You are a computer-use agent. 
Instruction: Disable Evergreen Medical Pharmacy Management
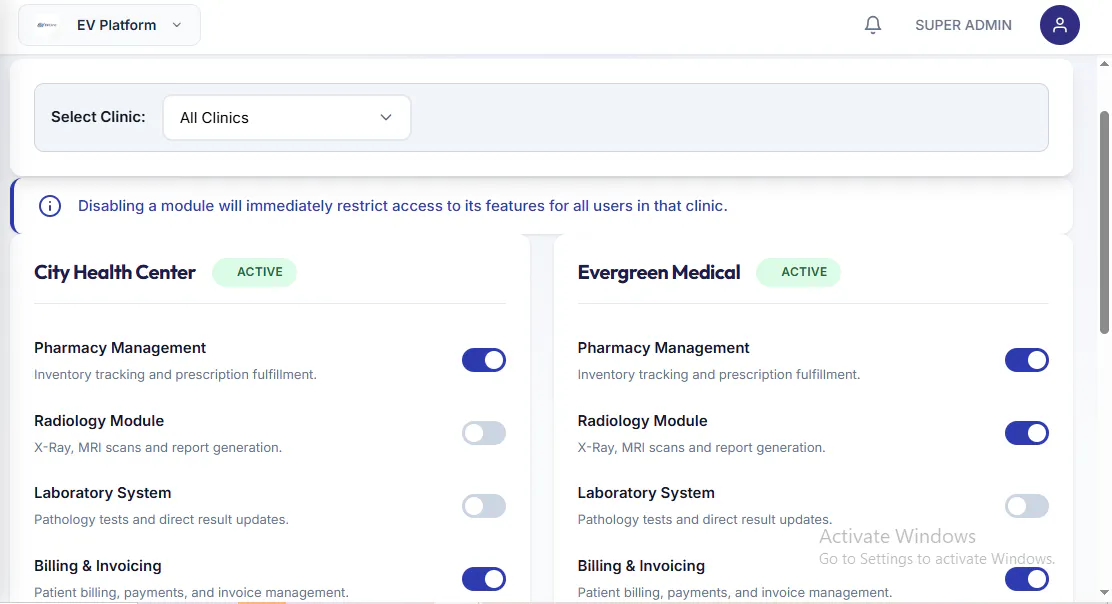point(1026,360)
